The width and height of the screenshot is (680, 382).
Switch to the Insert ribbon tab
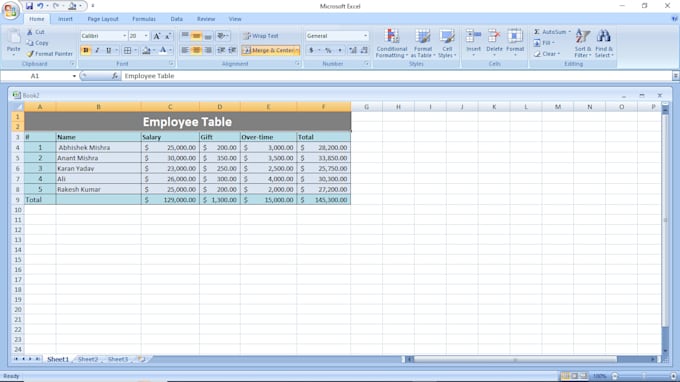65,19
